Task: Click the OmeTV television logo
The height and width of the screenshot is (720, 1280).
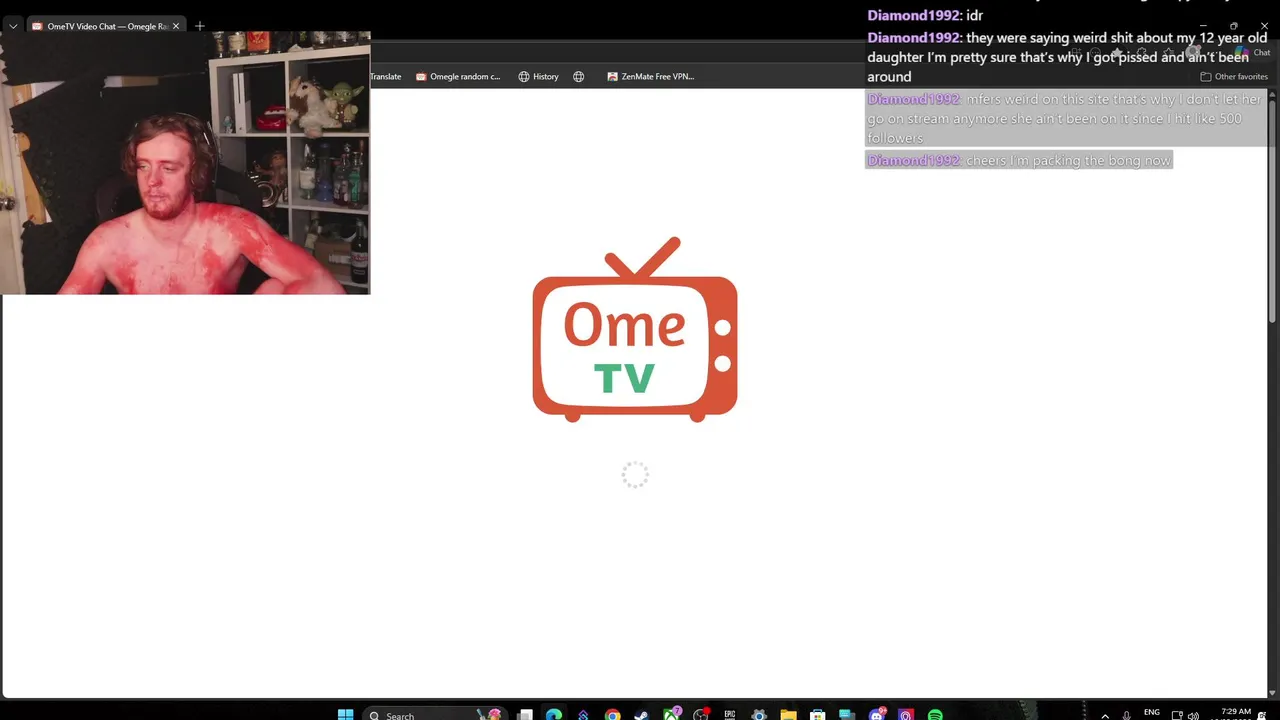Action: tap(635, 329)
